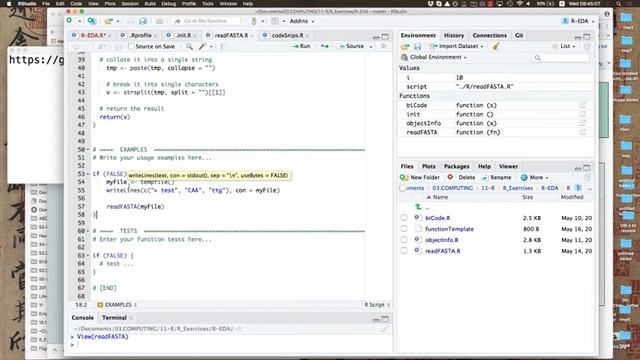Collapse the TESTS section fold at line 60

click(x=88, y=231)
